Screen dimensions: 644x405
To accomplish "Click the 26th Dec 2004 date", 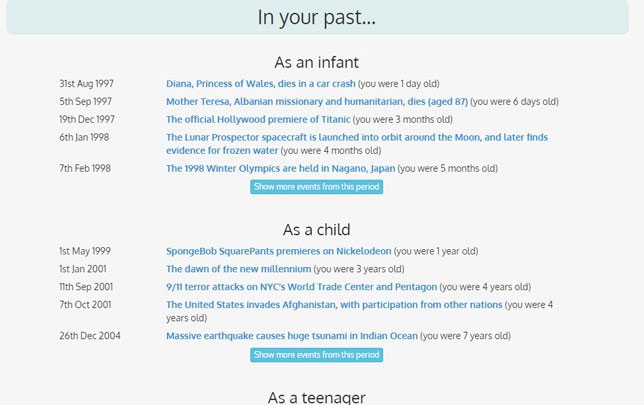I will coord(89,336).
